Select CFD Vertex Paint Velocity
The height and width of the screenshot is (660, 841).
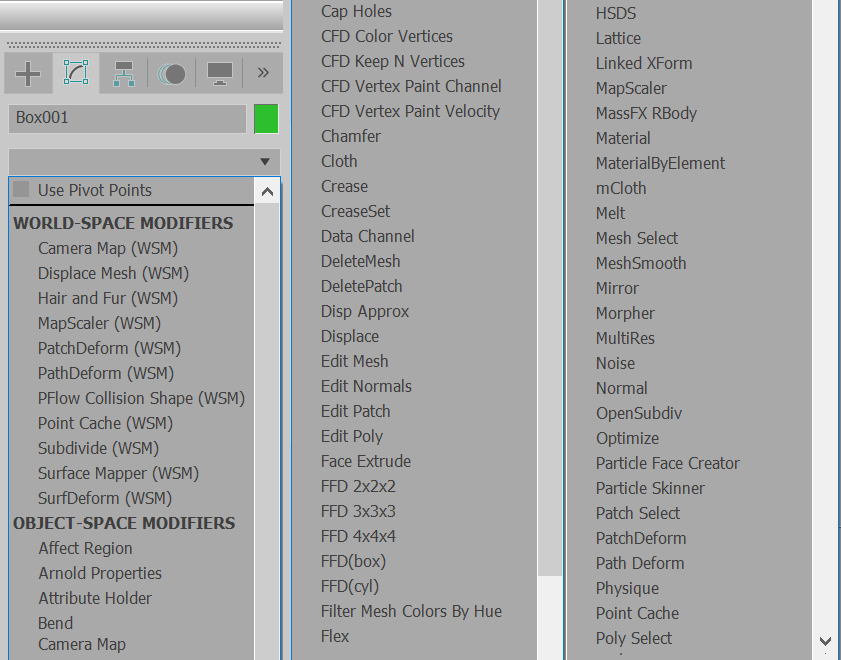410,112
